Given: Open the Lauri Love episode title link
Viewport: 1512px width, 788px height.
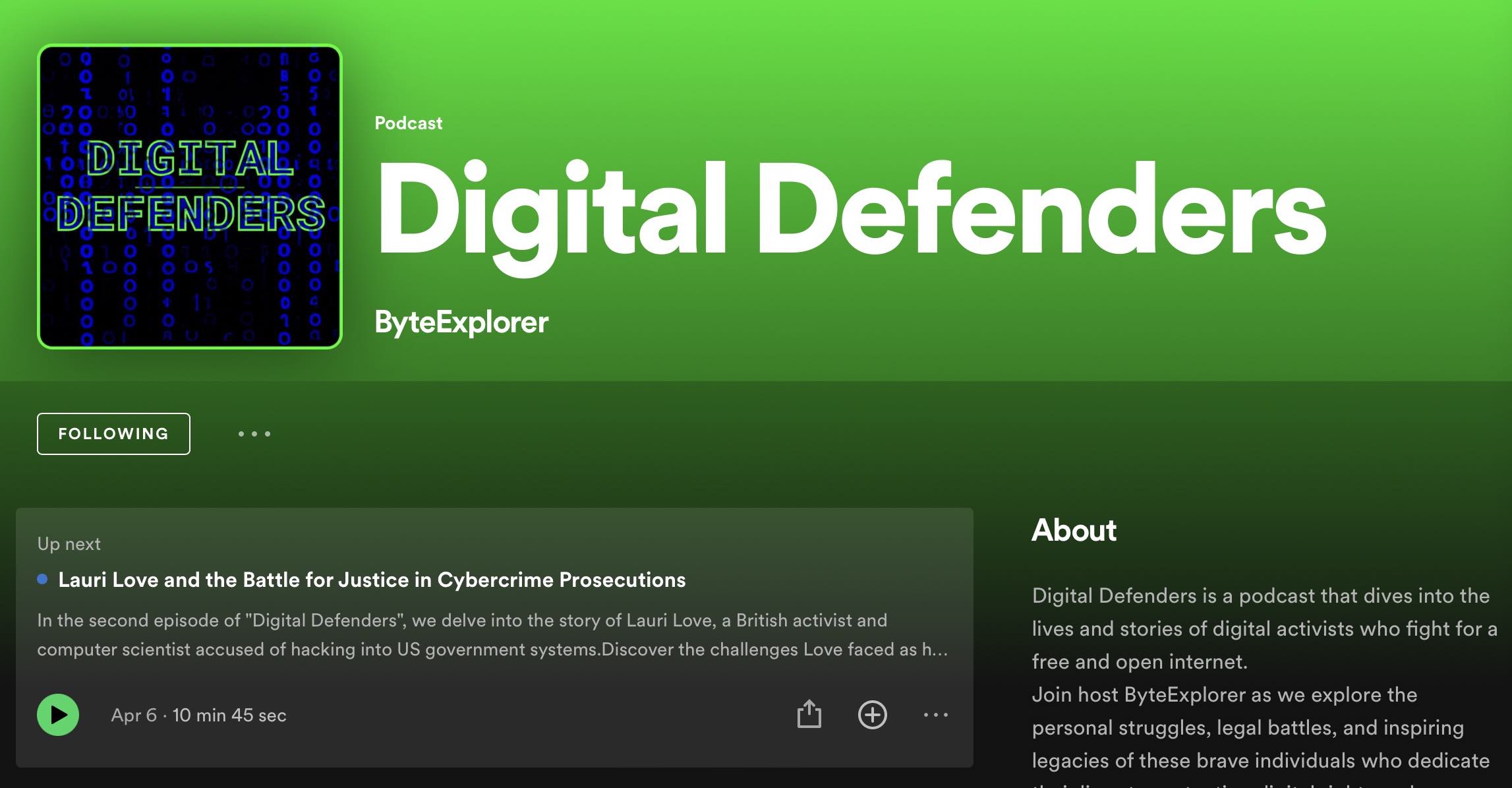Looking at the screenshot, I should click(x=372, y=580).
